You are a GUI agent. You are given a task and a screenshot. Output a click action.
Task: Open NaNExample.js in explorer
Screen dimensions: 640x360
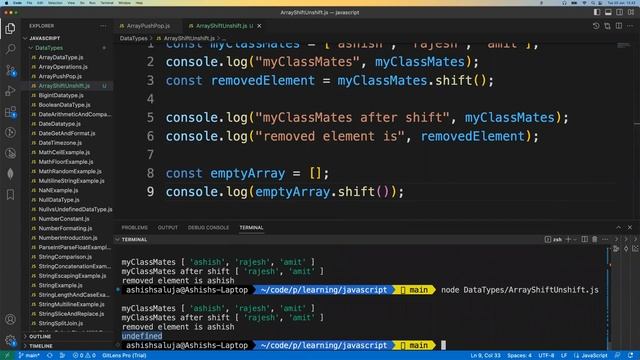(58, 190)
